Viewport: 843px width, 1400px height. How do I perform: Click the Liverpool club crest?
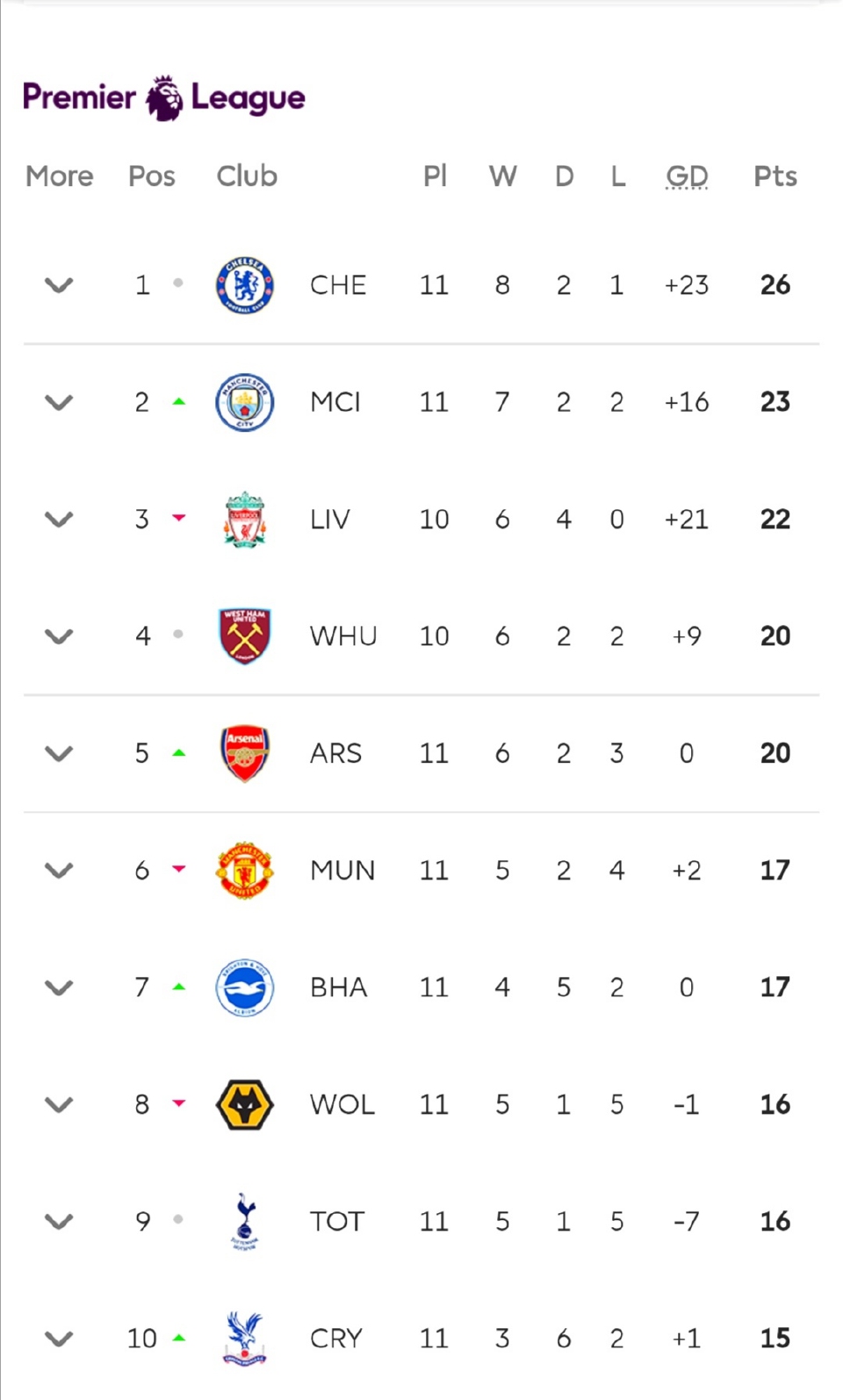point(244,520)
